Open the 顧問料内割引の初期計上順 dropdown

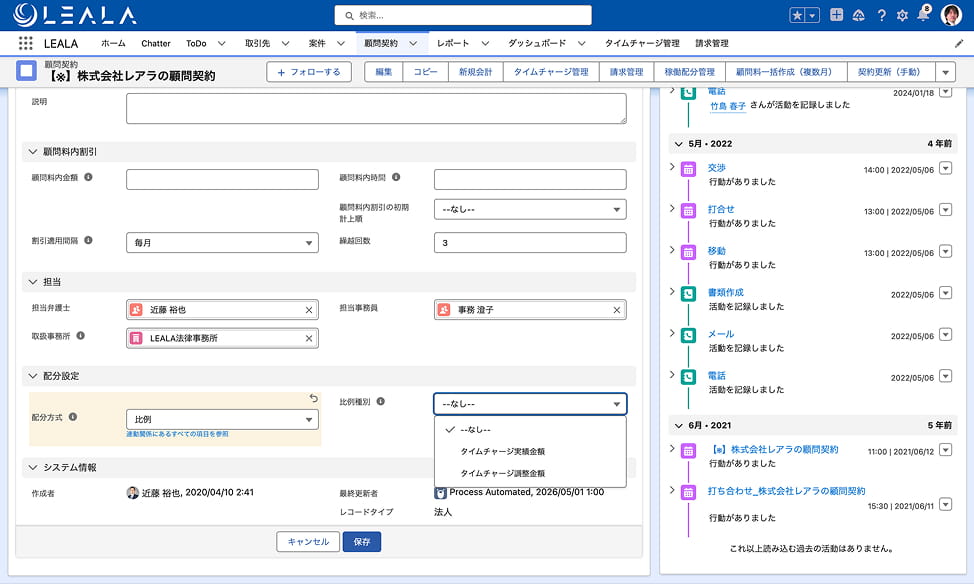point(530,209)
